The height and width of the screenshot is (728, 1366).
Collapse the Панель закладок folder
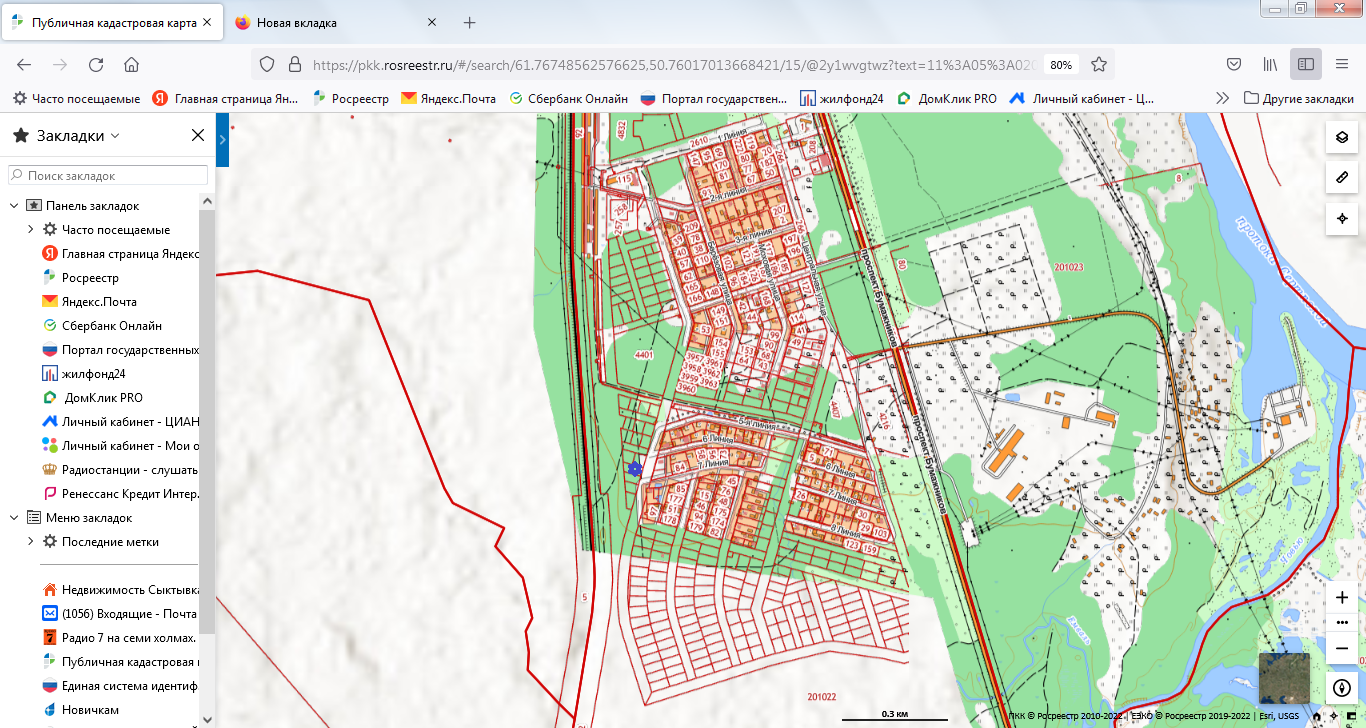click(x=15, y=205)
